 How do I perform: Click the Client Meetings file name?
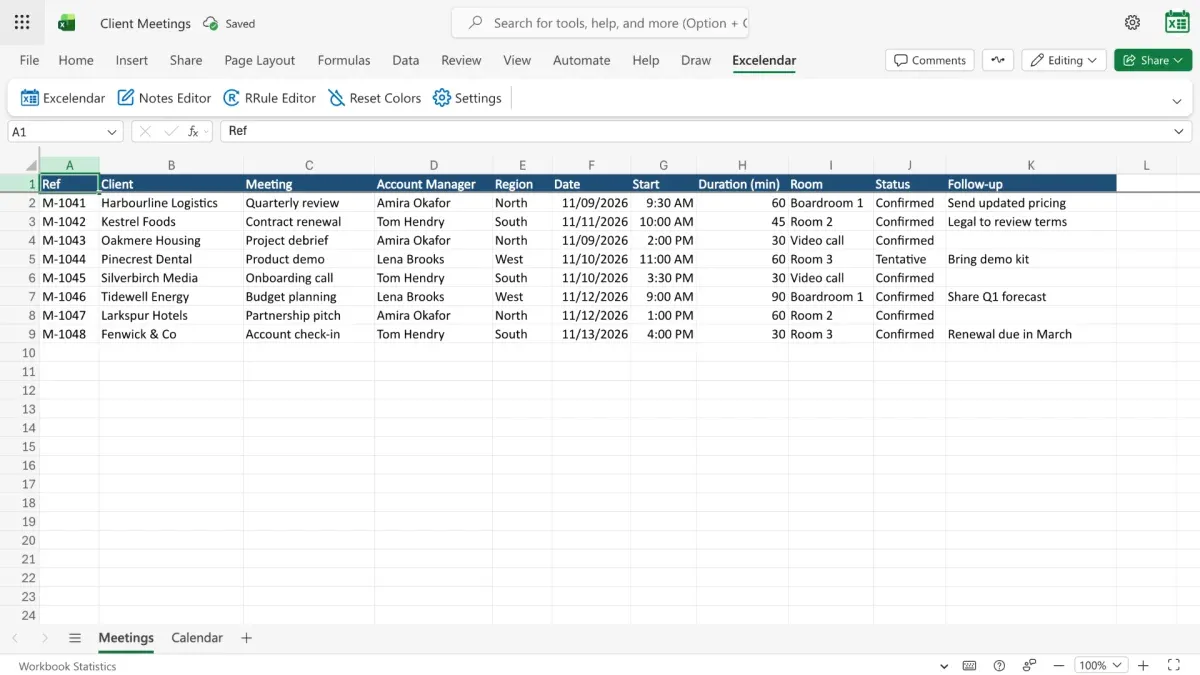(x=145, y=23)
